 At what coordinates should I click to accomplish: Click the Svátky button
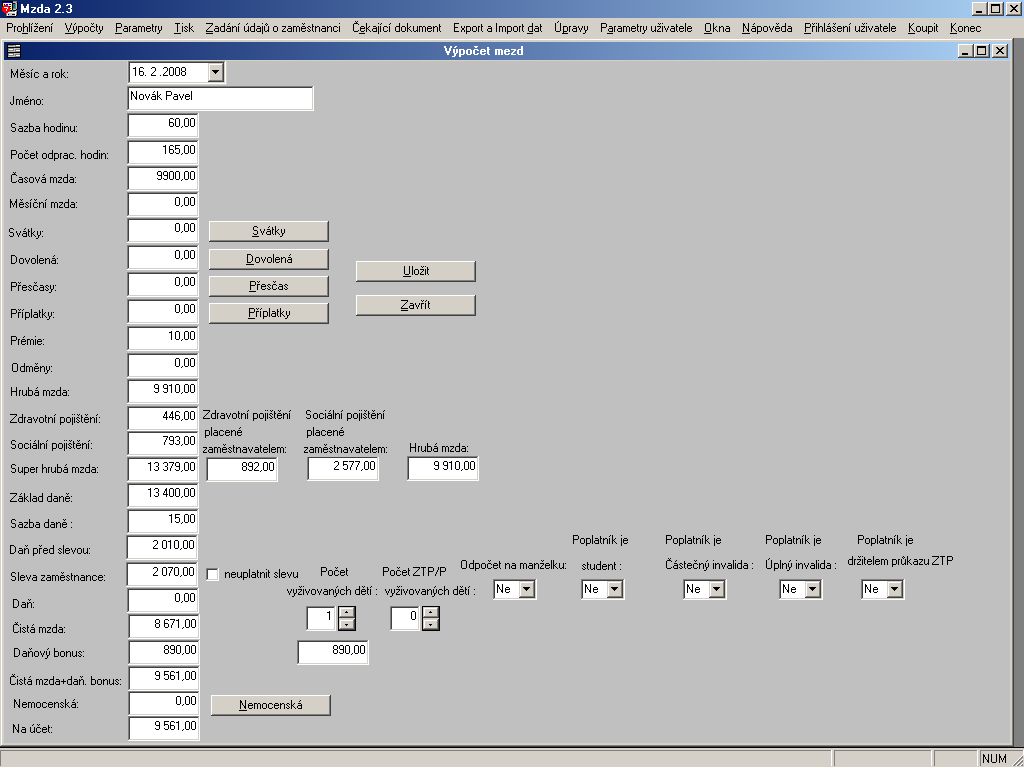tap(268, 231)
